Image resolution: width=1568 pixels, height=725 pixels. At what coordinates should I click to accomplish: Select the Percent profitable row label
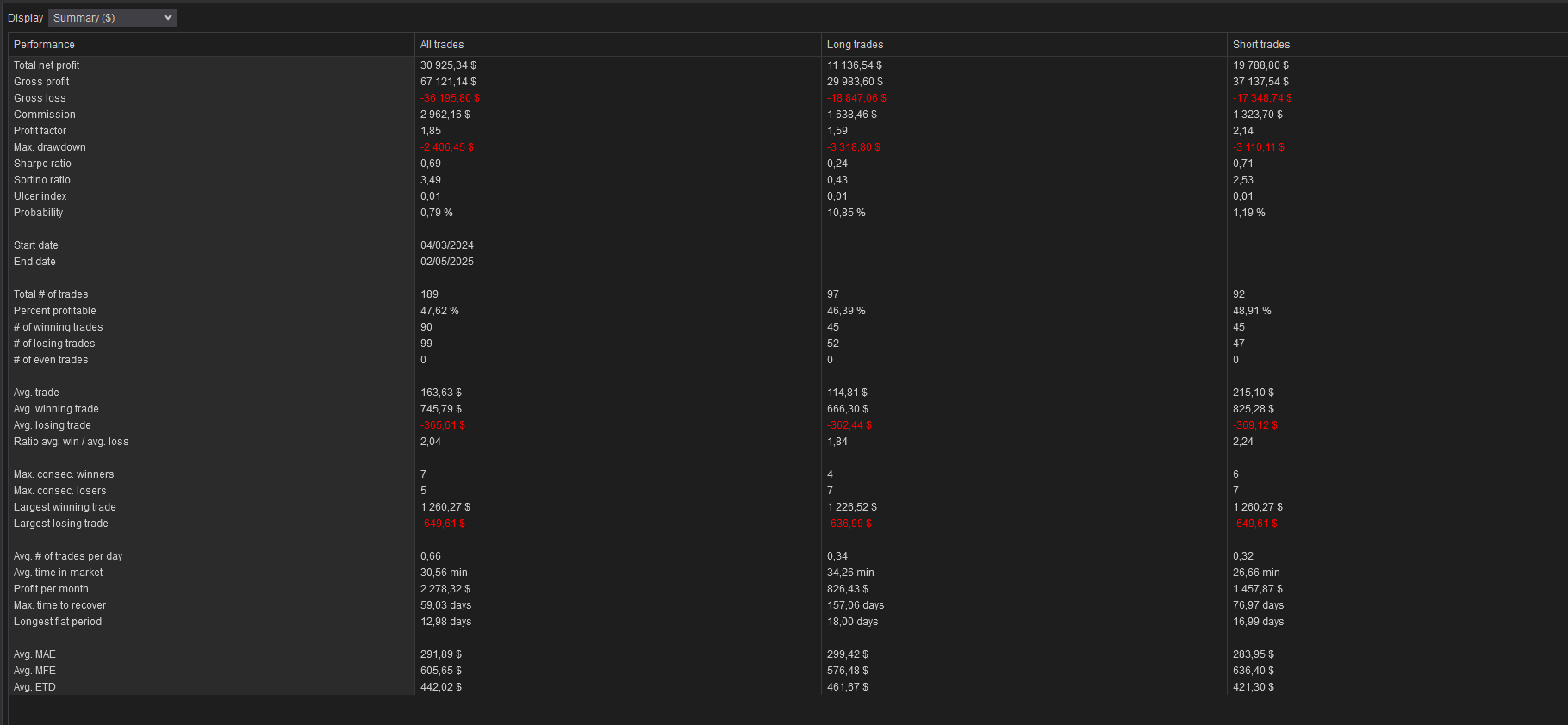(55, 311)
